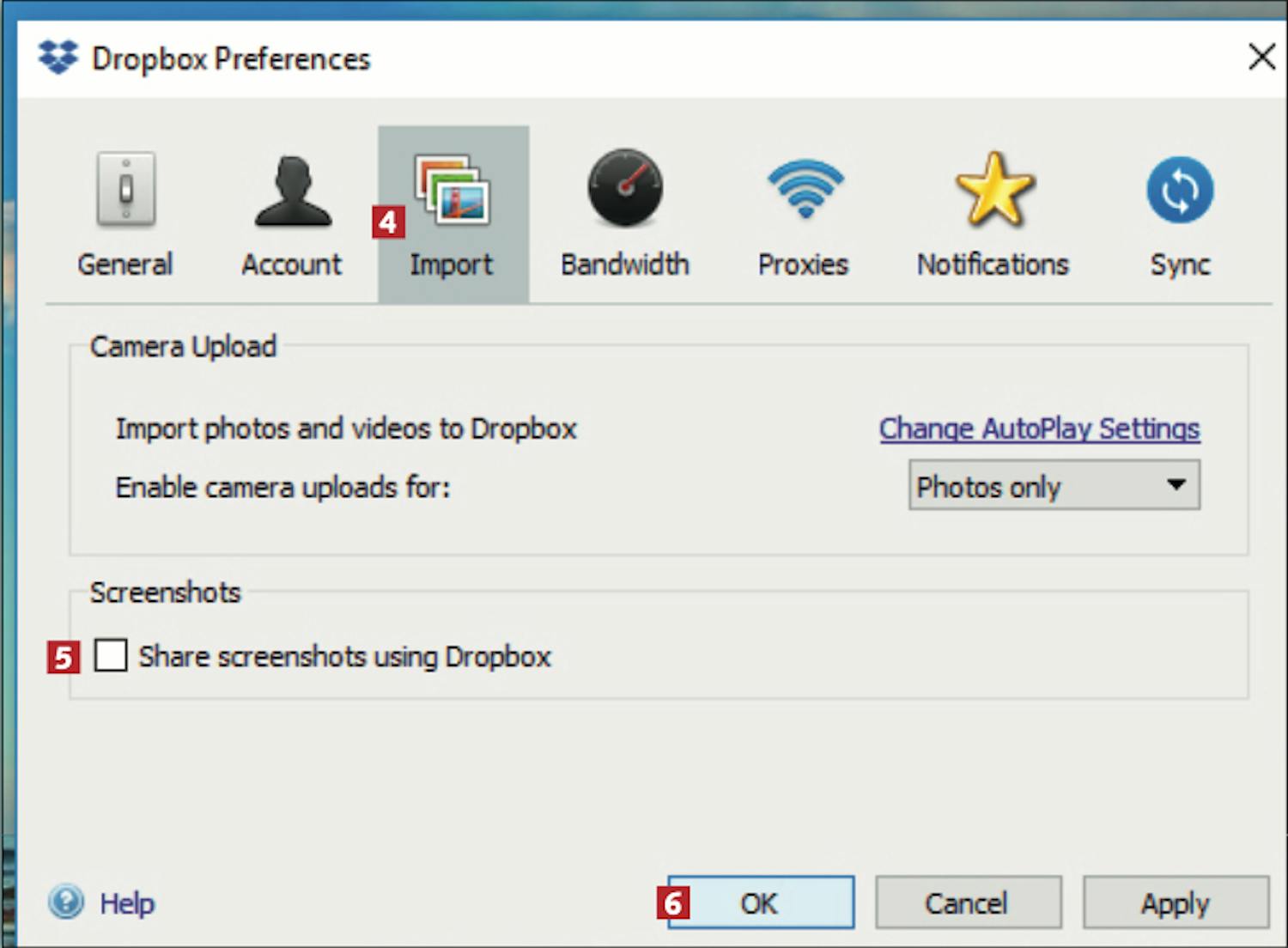Click the 'Camera Upload' group heading
The height and width of the screenshot is (948, 1288).
coord(183,347)
